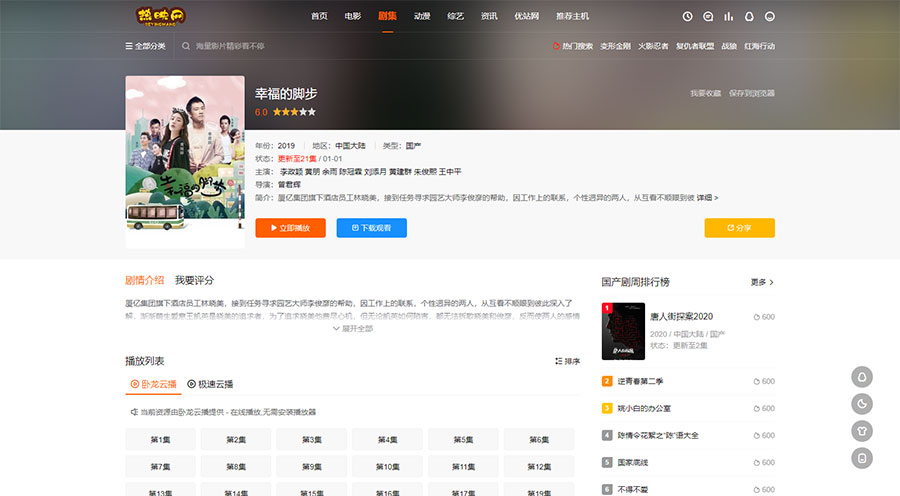This screenshot has width=900, height=496.
Task: Expand full synopsis via 展开全部
Action: (x=352, y=328)
